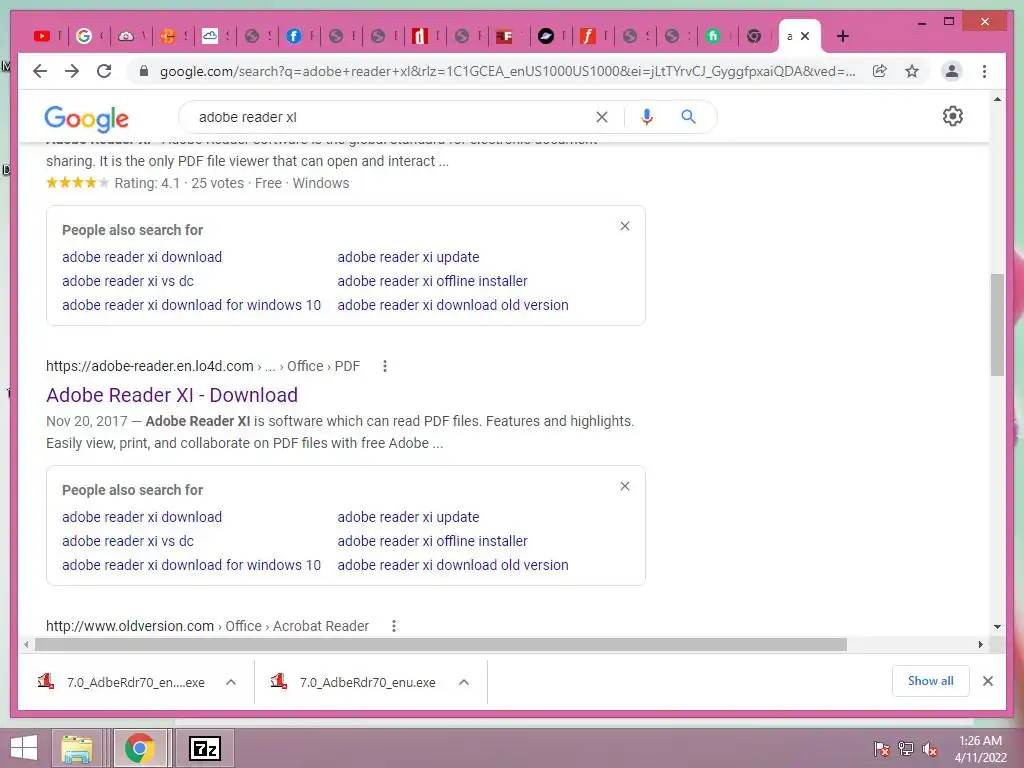Click the muted volume tray icon
Viewport: 1024px width, 768px height.
click(930, 749)
